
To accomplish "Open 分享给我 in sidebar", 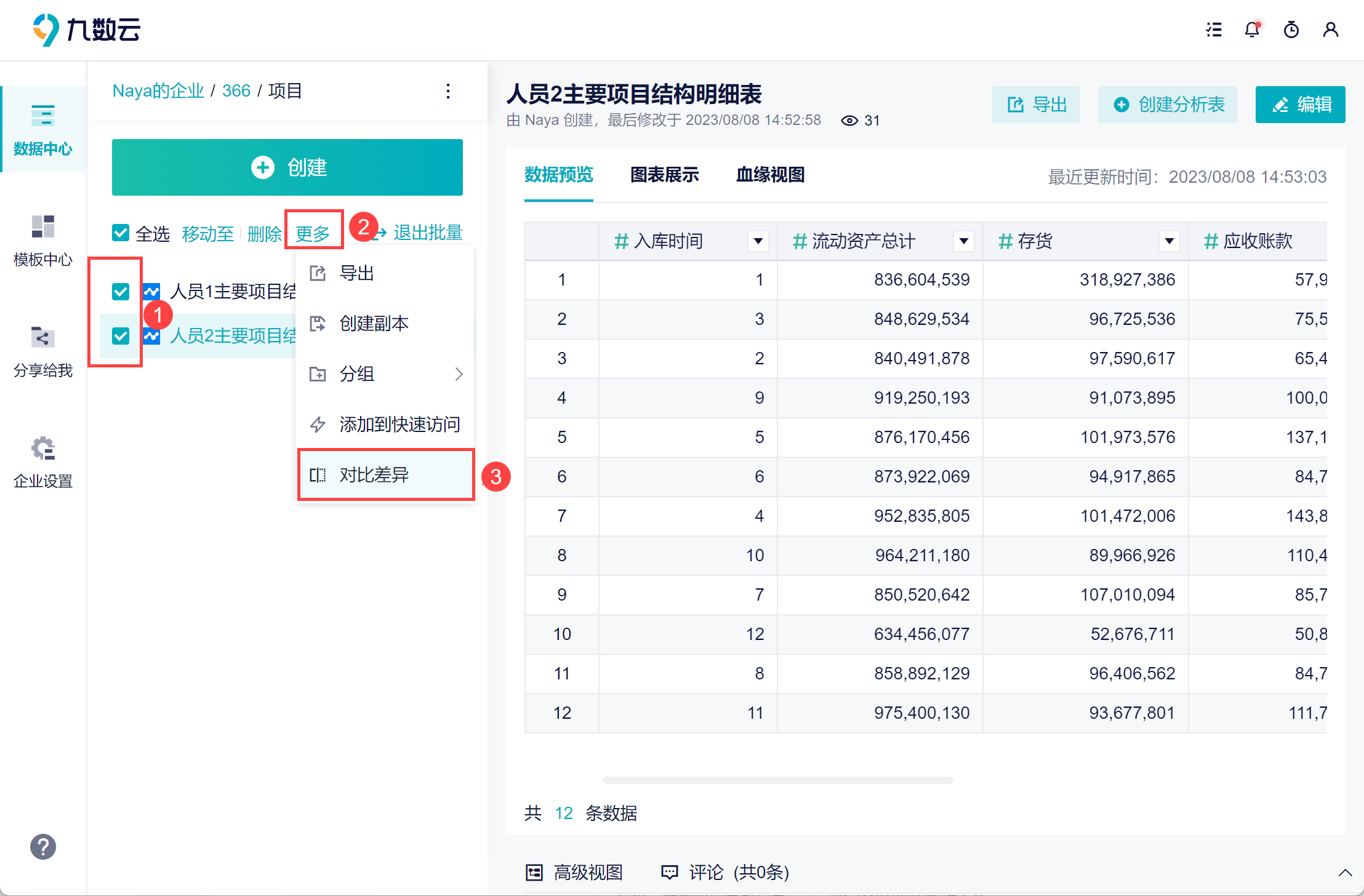I will pyautogui.click(x=43, y=351).
